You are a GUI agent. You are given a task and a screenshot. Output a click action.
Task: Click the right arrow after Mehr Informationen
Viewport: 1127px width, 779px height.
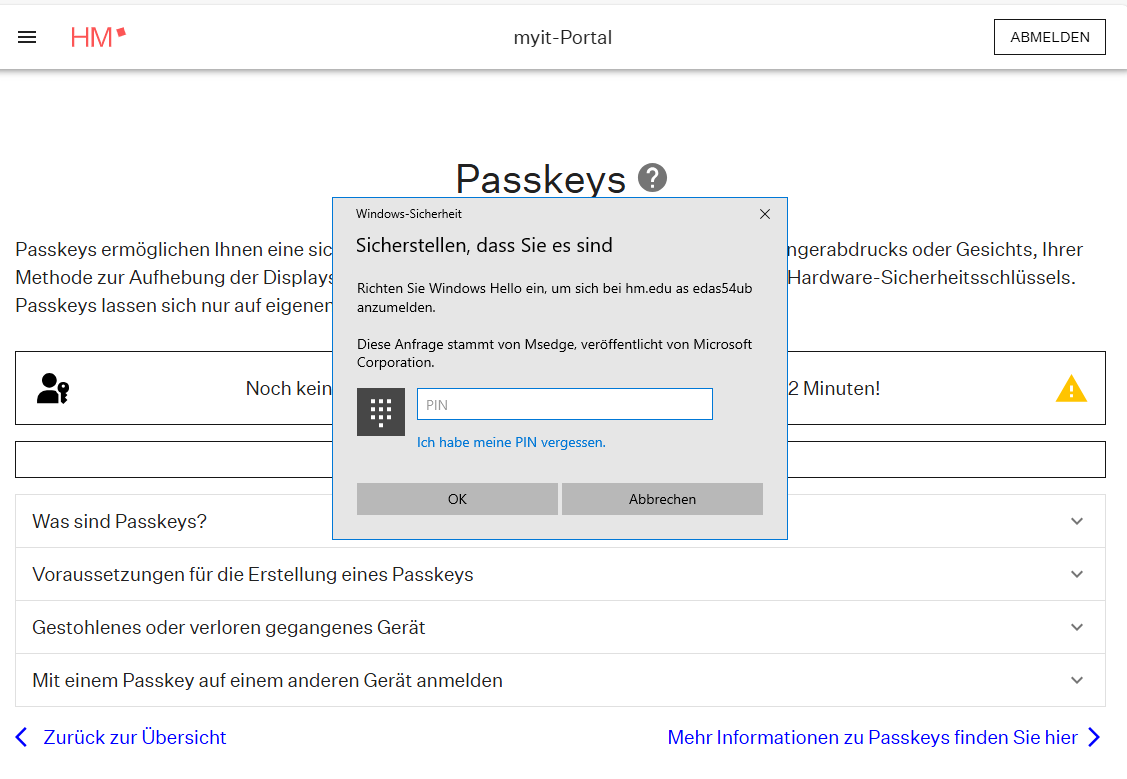click(1094, 737)
